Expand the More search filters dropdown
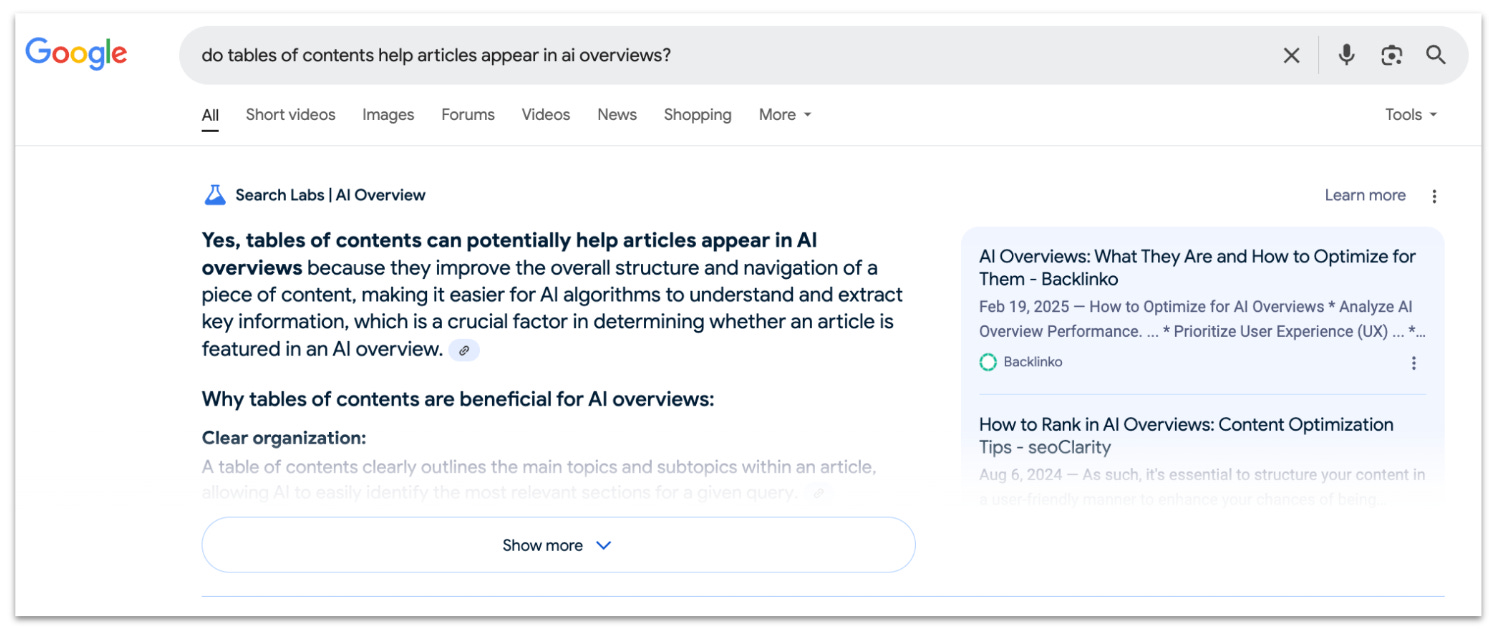This screenshot has height=632, width=1496. [785, 115]
